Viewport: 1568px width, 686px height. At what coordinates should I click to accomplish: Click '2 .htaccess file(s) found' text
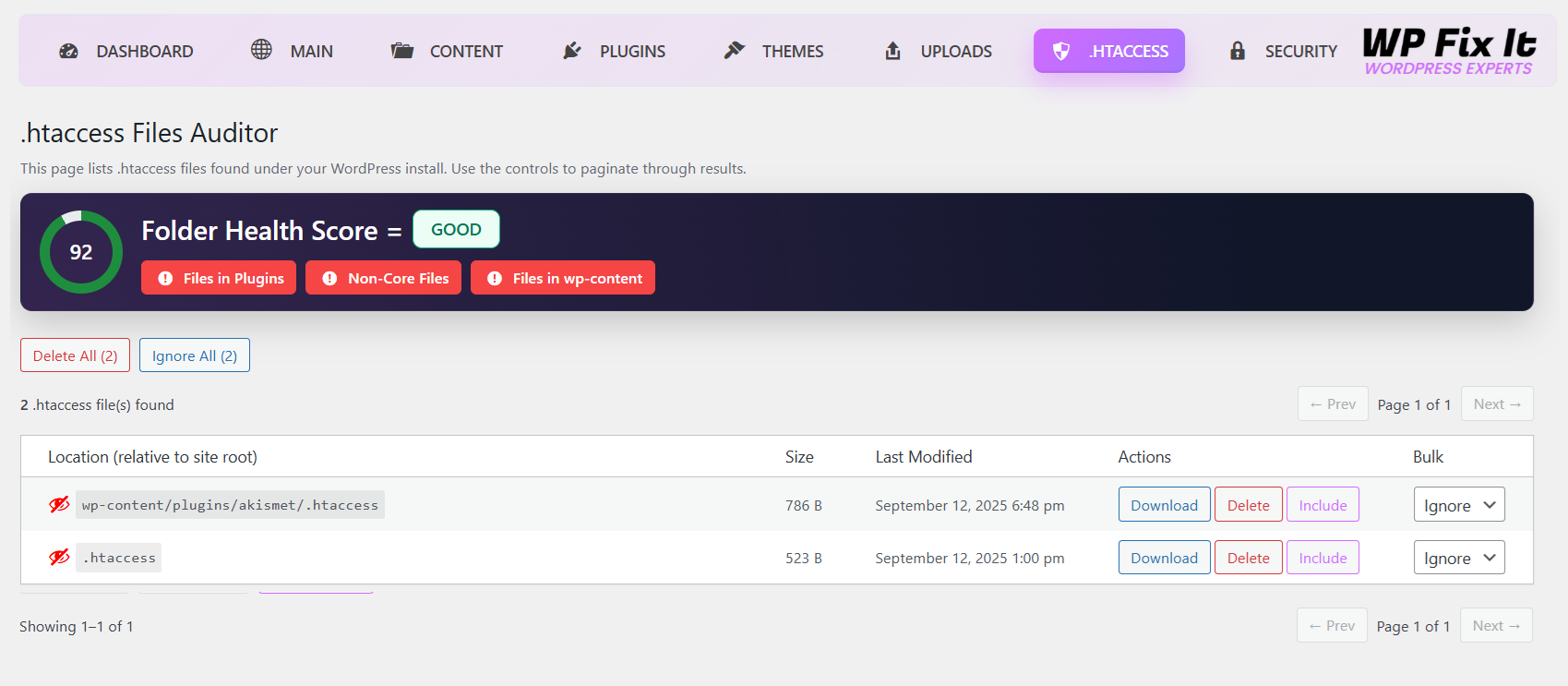97,404
